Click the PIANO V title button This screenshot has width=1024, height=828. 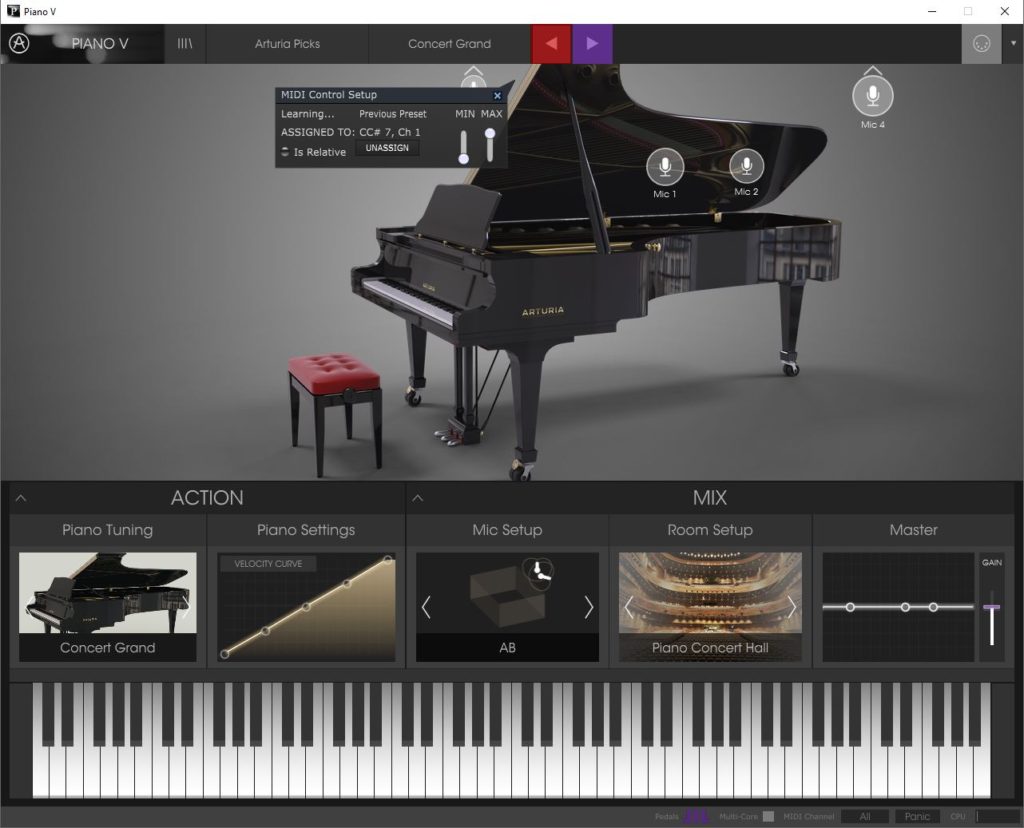100,44
